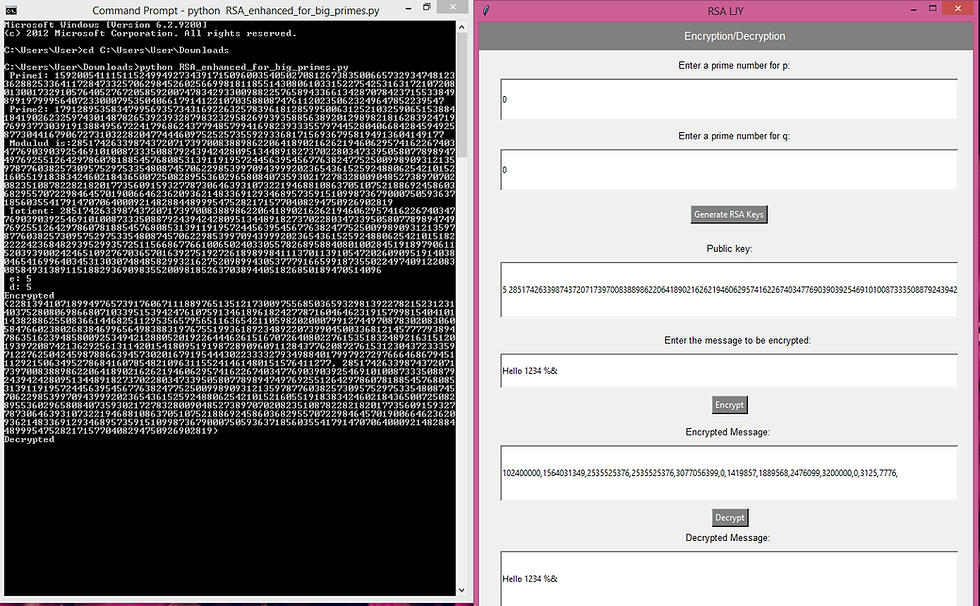Click the Encryption/Decryption header label
The height and width of the screenshot is (606, 980).
[x=734, y=36]
